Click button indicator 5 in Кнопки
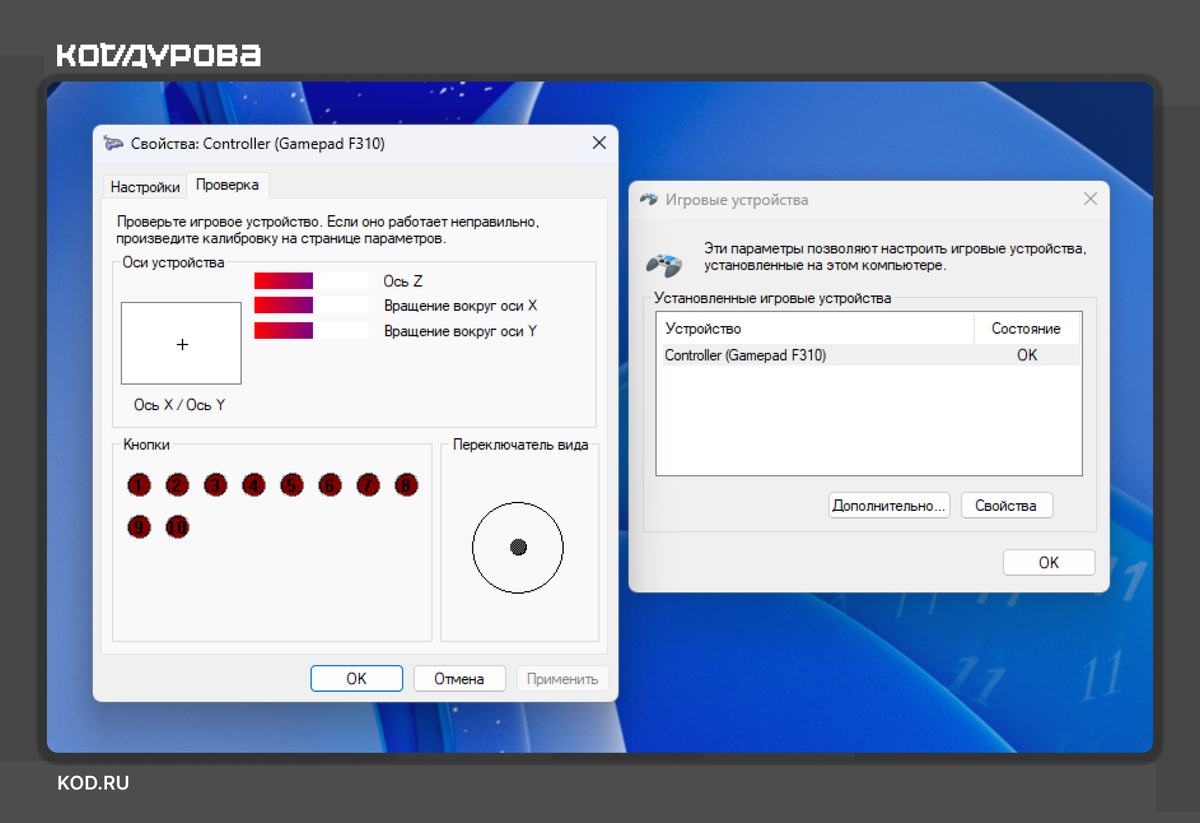 click(291, 486)
